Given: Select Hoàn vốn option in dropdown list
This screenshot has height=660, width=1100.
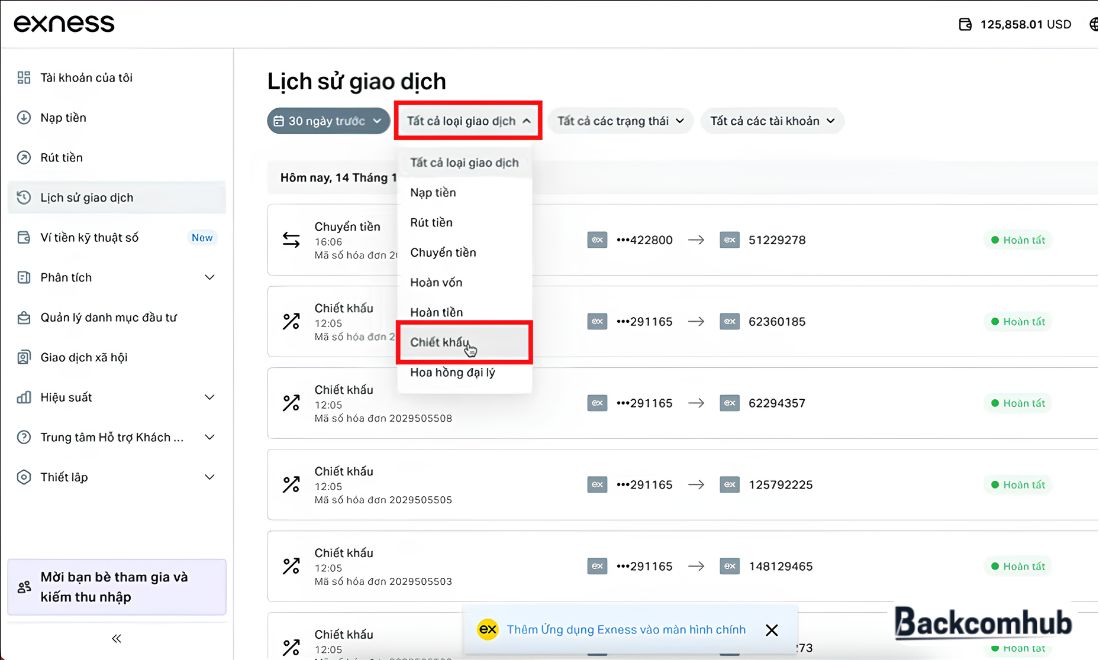Looking at the screenshot, I should point(464,283).
